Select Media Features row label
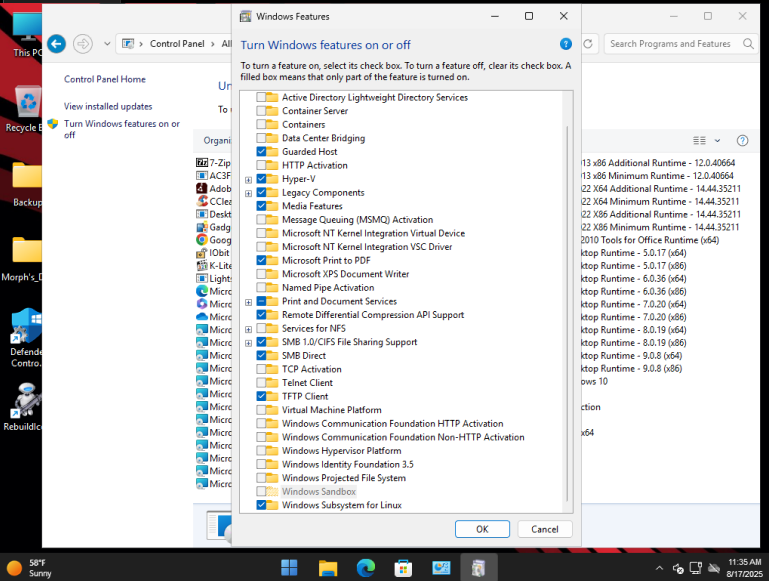This screenshot has width=769, height=581. click(x=312, y=206)
